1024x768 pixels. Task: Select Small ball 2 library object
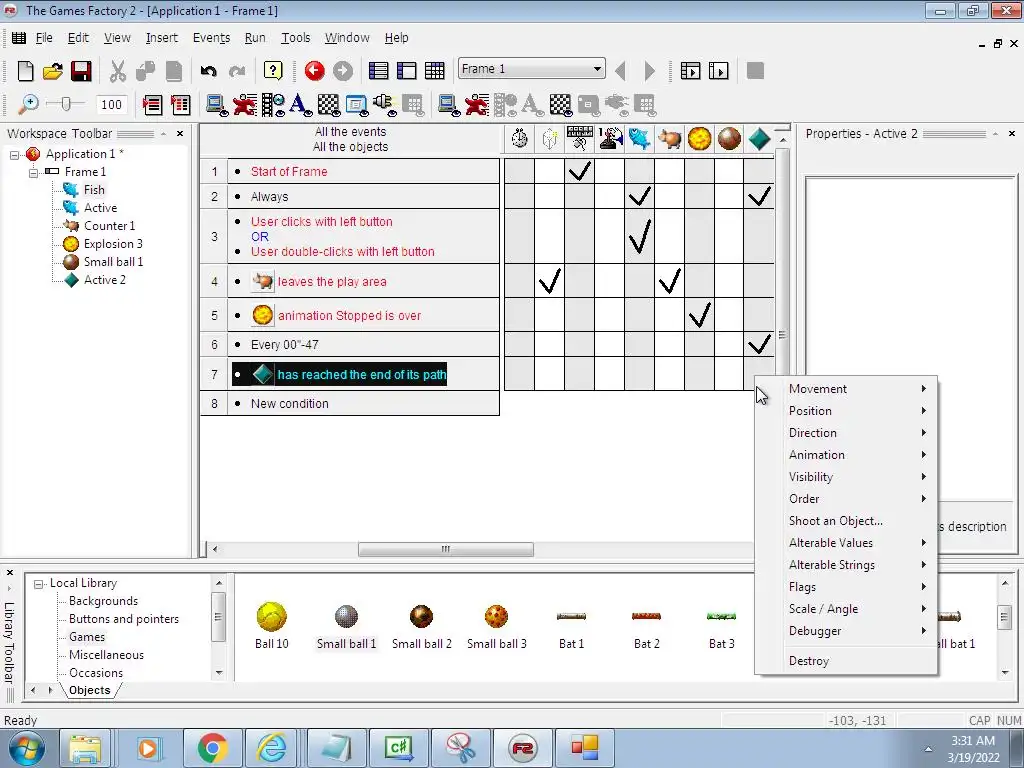(421, 625)
